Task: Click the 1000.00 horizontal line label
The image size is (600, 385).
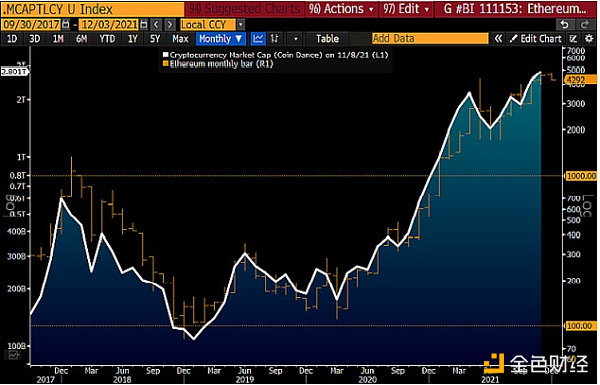Action: tap(580, 176)
